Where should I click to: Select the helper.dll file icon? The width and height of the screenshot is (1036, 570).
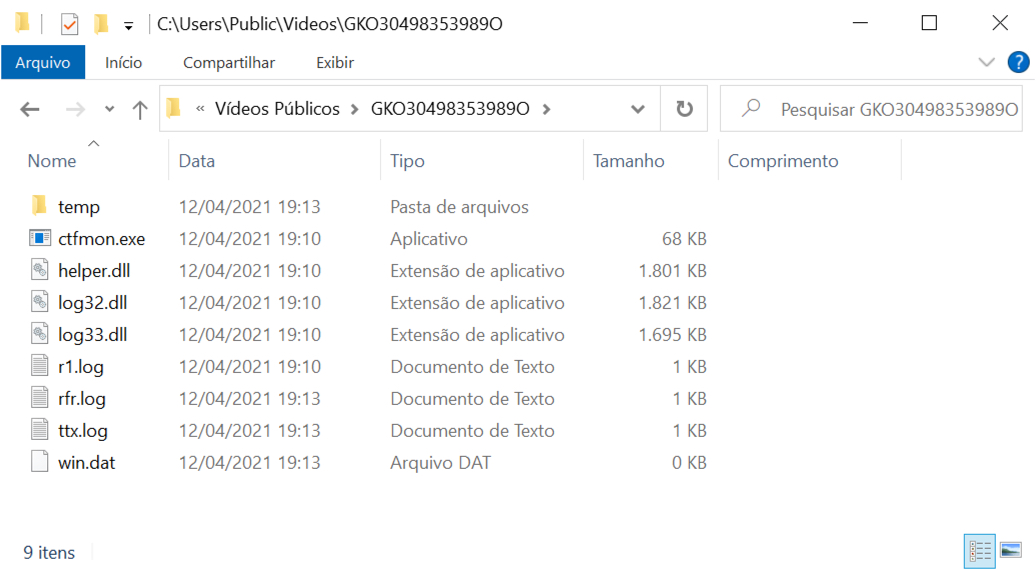pyautogui.click(x=40, y=269)
